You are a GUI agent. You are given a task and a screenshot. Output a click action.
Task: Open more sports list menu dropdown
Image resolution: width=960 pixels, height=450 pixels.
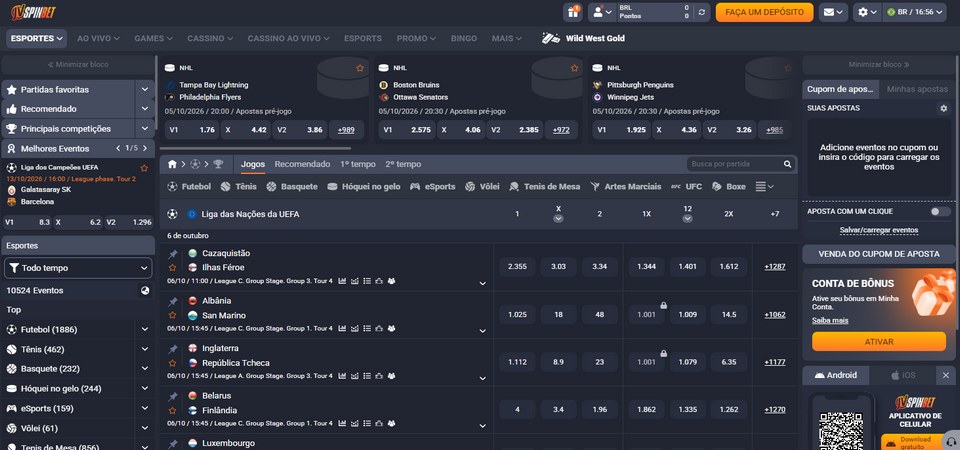765,187
